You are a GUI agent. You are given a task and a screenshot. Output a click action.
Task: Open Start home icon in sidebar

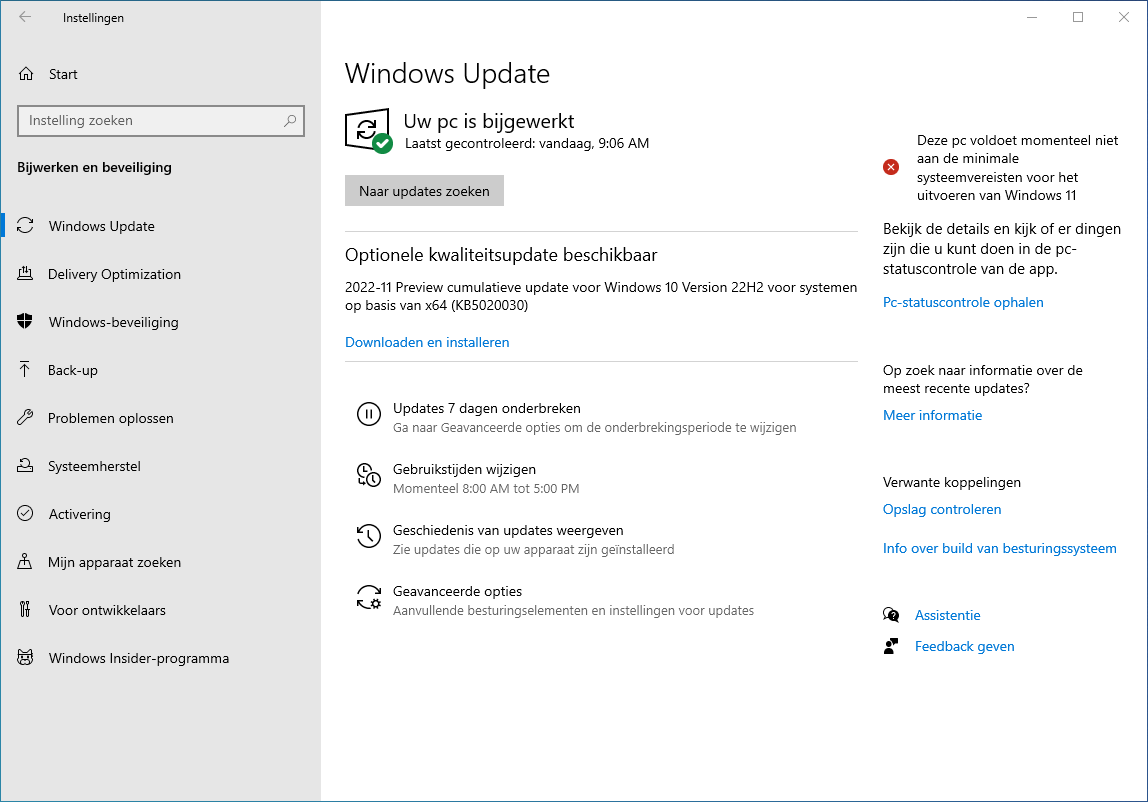coord(26,74)
